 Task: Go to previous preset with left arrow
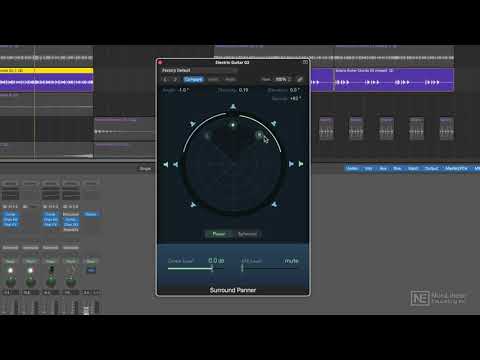(x=165, y=79)
